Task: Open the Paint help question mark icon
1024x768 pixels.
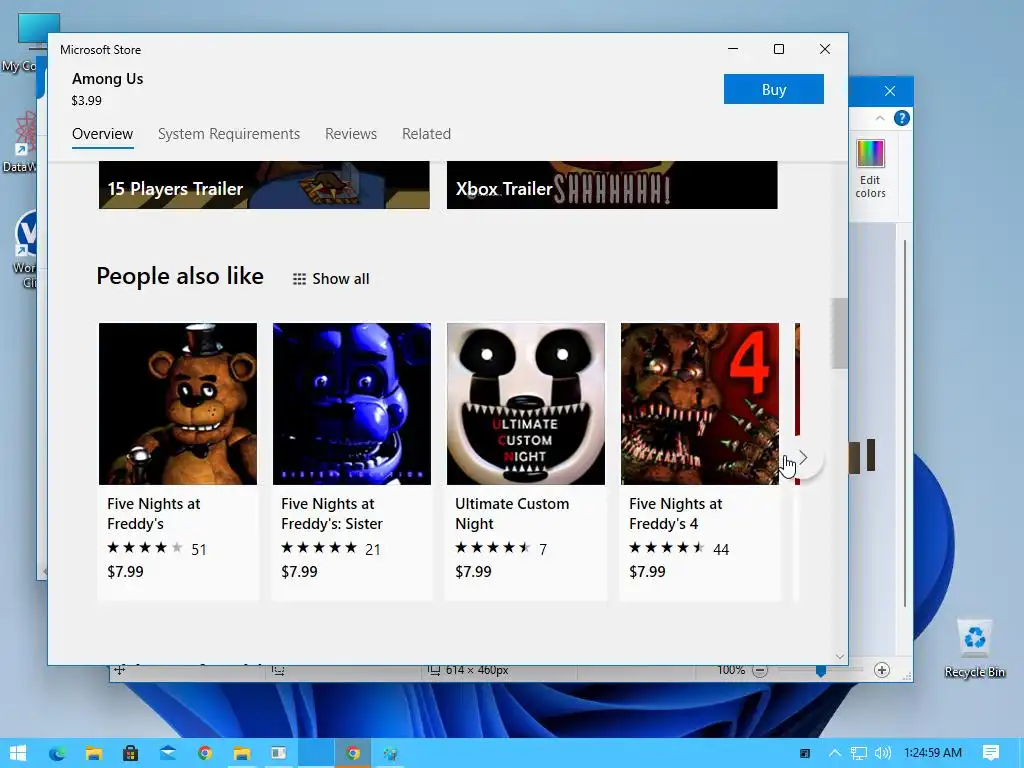Action: [902, 118]
